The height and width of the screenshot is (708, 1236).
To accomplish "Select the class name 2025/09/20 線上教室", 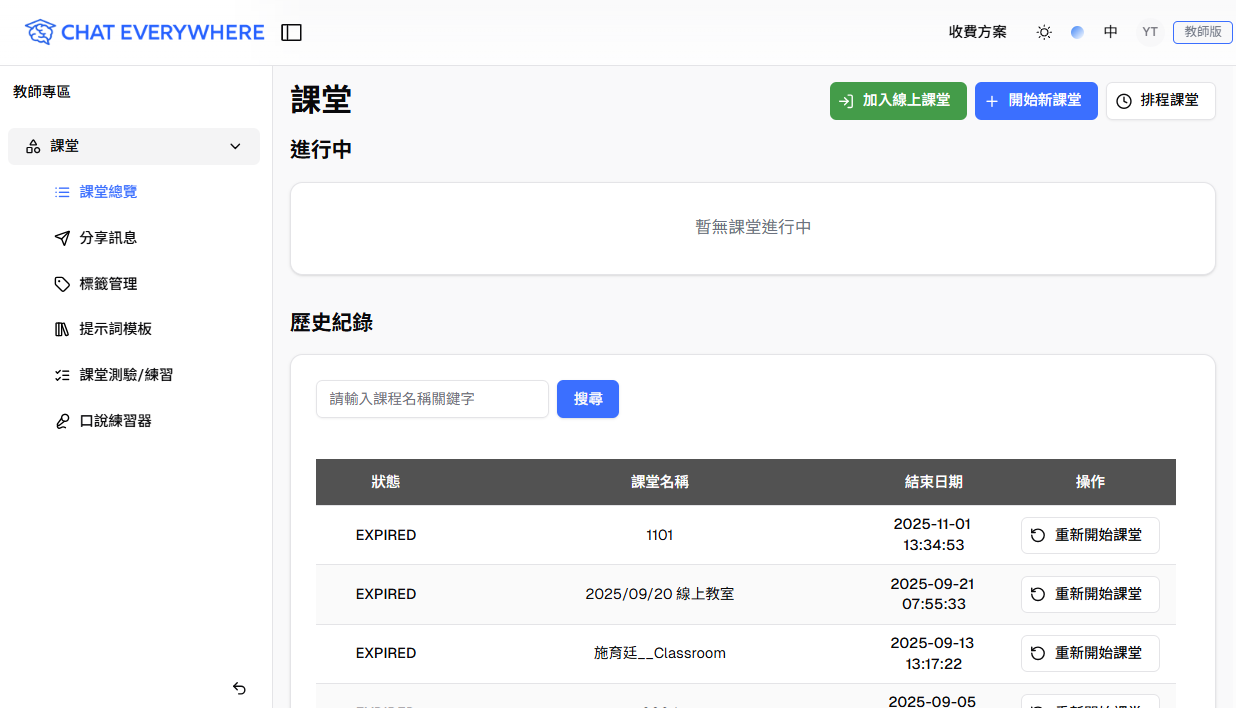I will pos(660,594).
